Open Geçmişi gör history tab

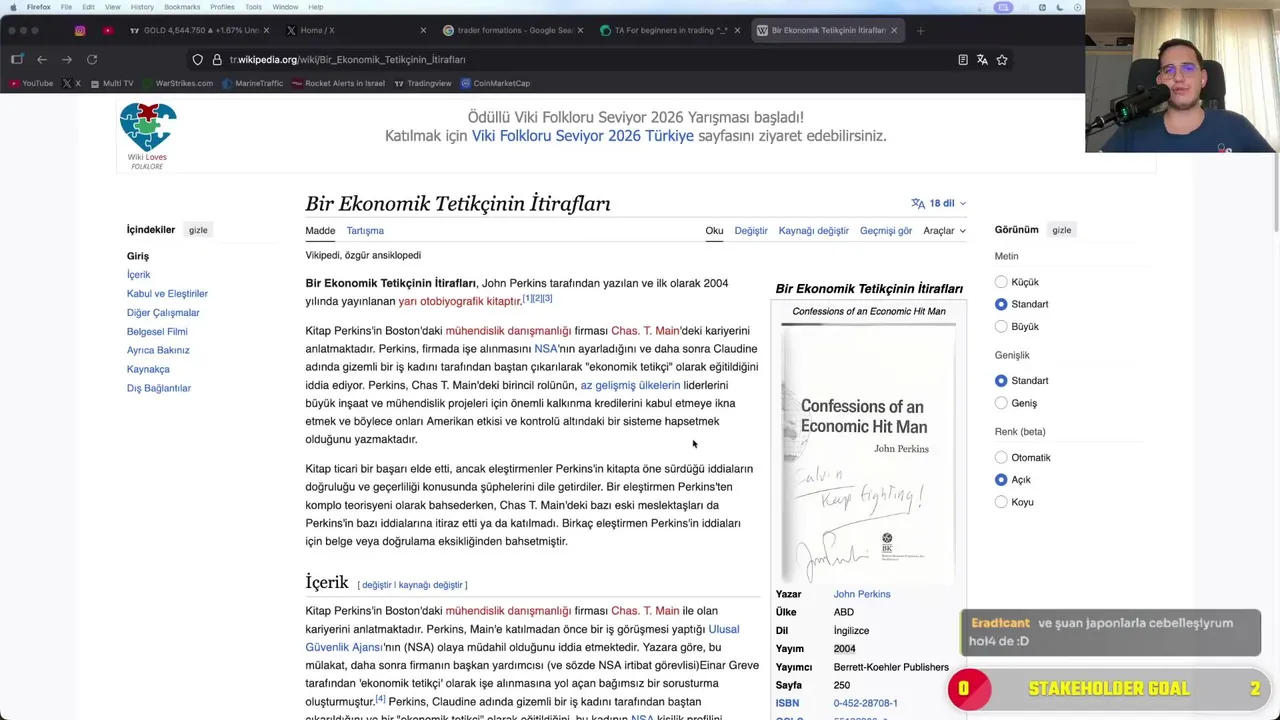click(886, 231)
